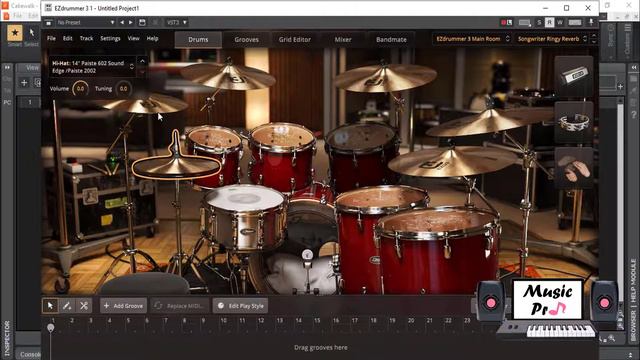Collapse the Hi-Hat properties panel chevron
This screenshot has width=640, height=360.
tap(142, 62)
